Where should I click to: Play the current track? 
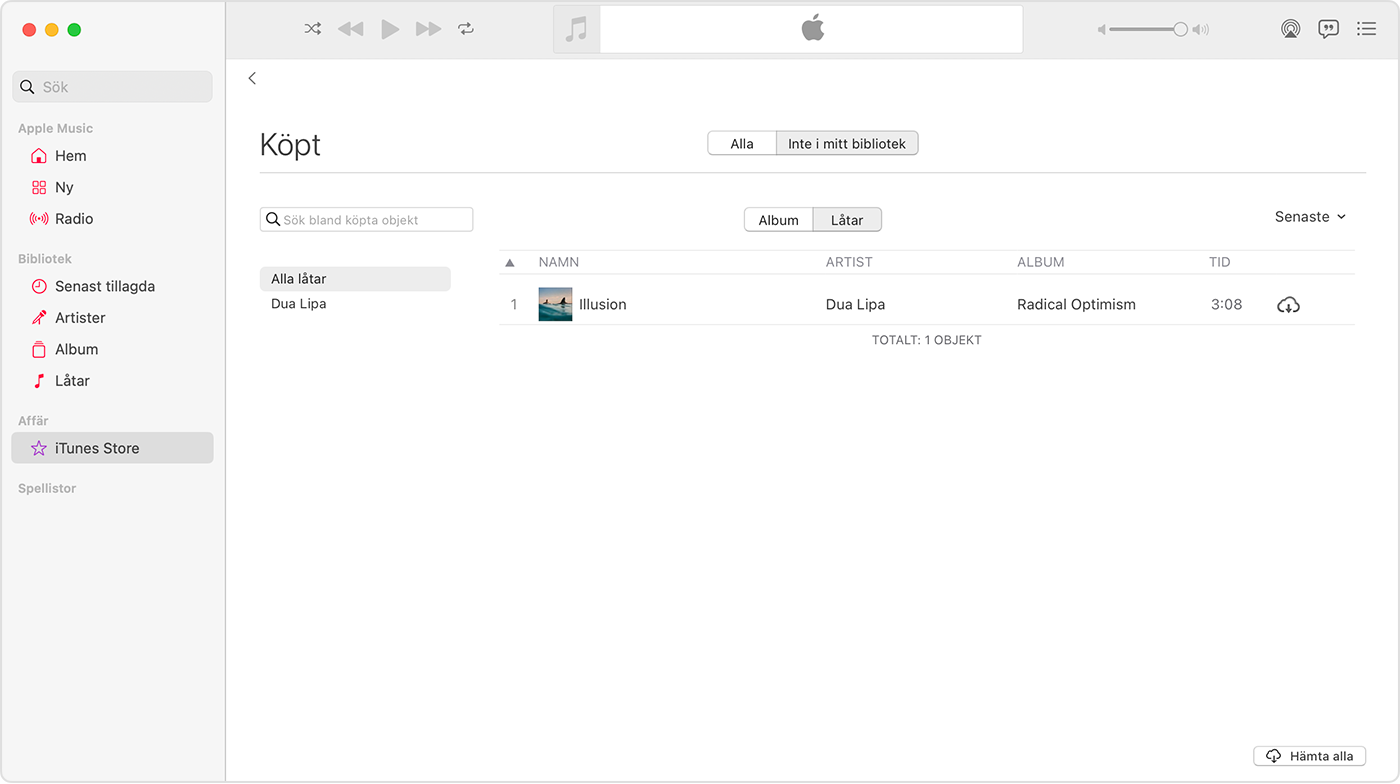pos(390,29)
